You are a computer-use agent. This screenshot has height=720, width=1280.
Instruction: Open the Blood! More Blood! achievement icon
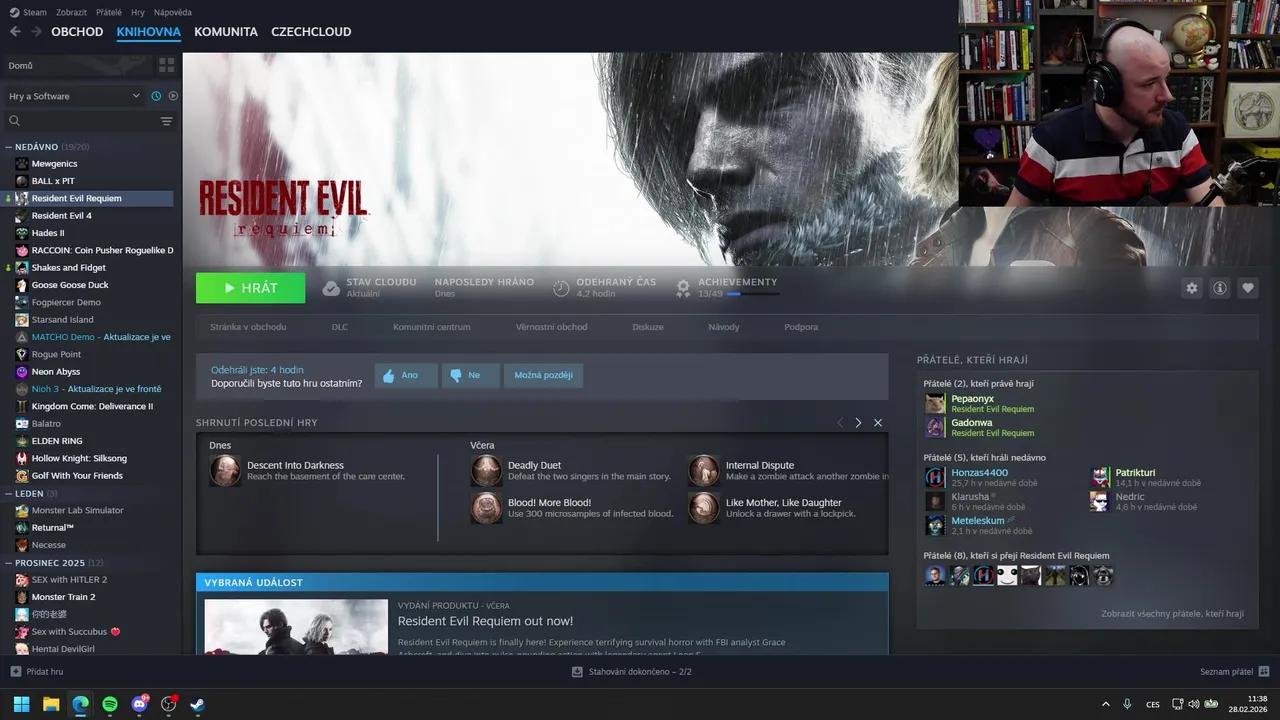pos(486,508)
